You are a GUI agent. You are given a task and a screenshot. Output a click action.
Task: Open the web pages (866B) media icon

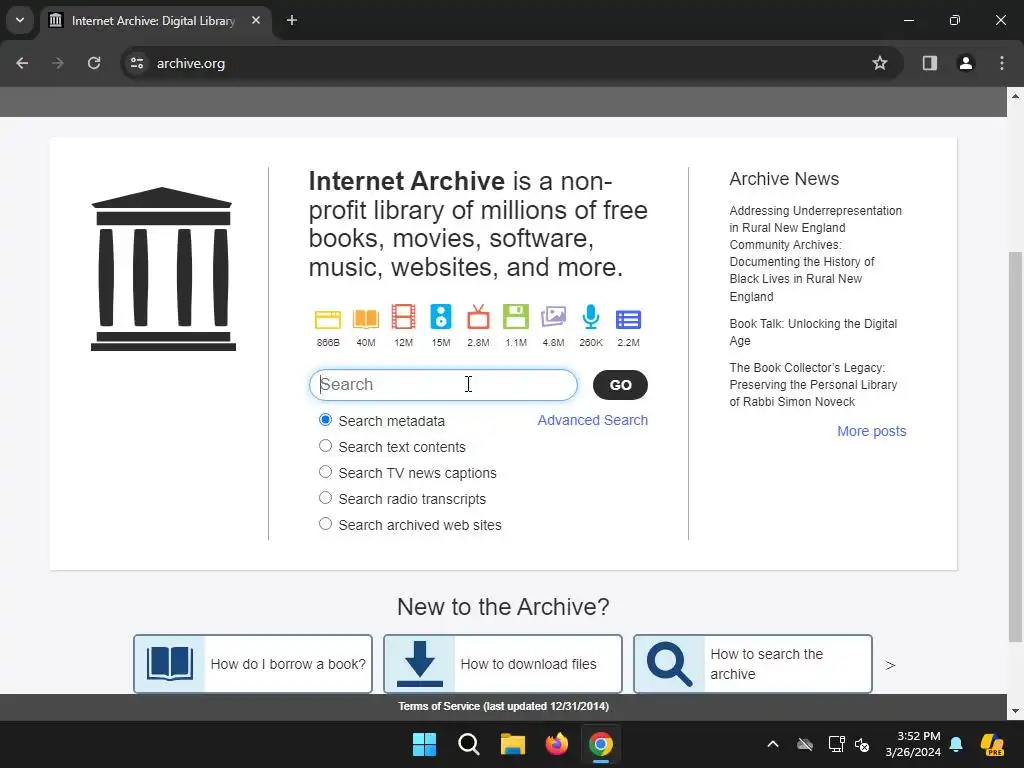(x=328, y=319)
